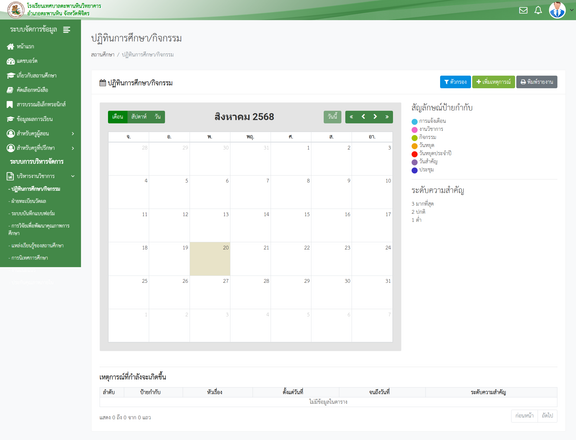Switch calendar to week view
This screenshot has width=576, height=440.
(139, 117)
